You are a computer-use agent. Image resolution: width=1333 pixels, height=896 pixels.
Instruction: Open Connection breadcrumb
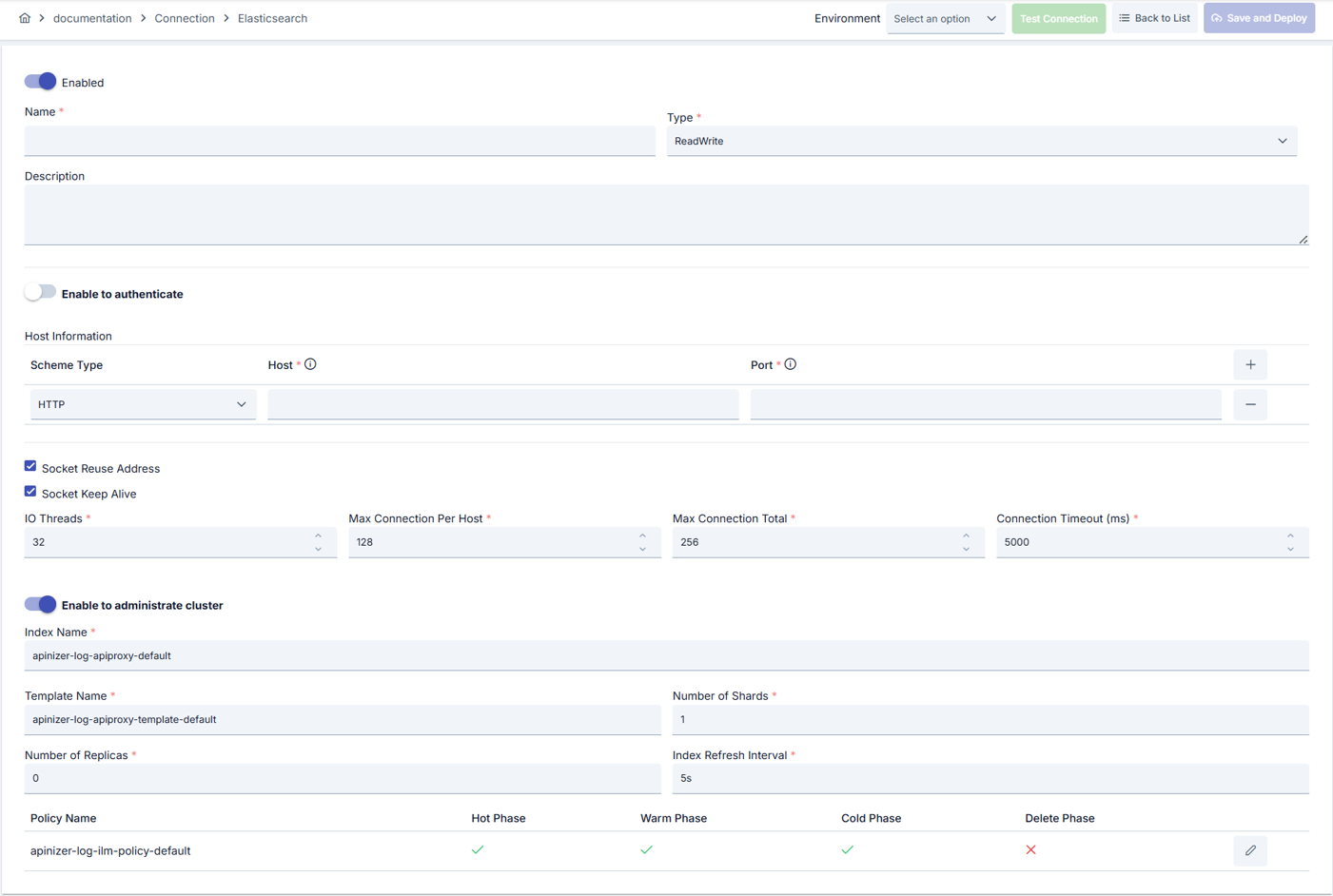point(185,18)
